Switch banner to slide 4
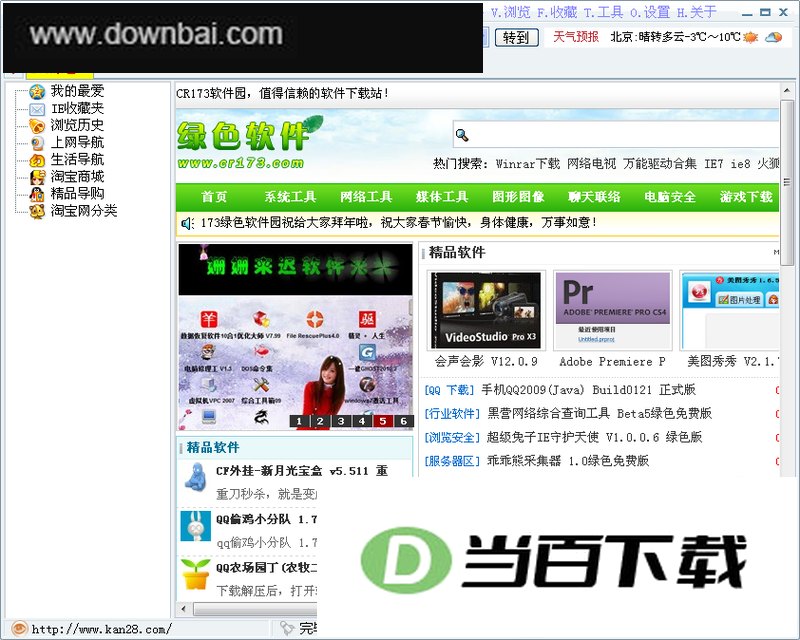 pos(362,421)
